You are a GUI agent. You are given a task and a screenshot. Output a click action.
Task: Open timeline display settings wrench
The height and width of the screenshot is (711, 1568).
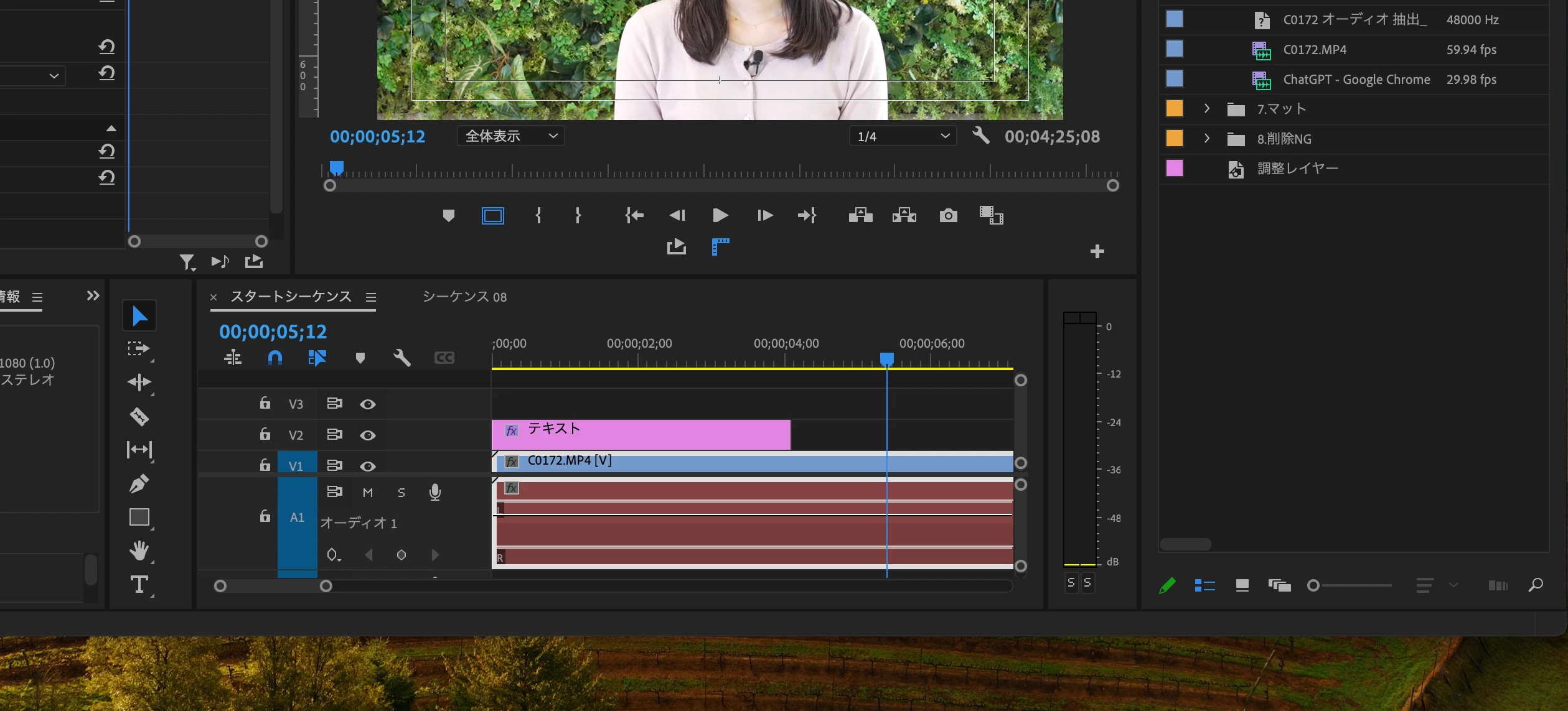pos(402,358)
